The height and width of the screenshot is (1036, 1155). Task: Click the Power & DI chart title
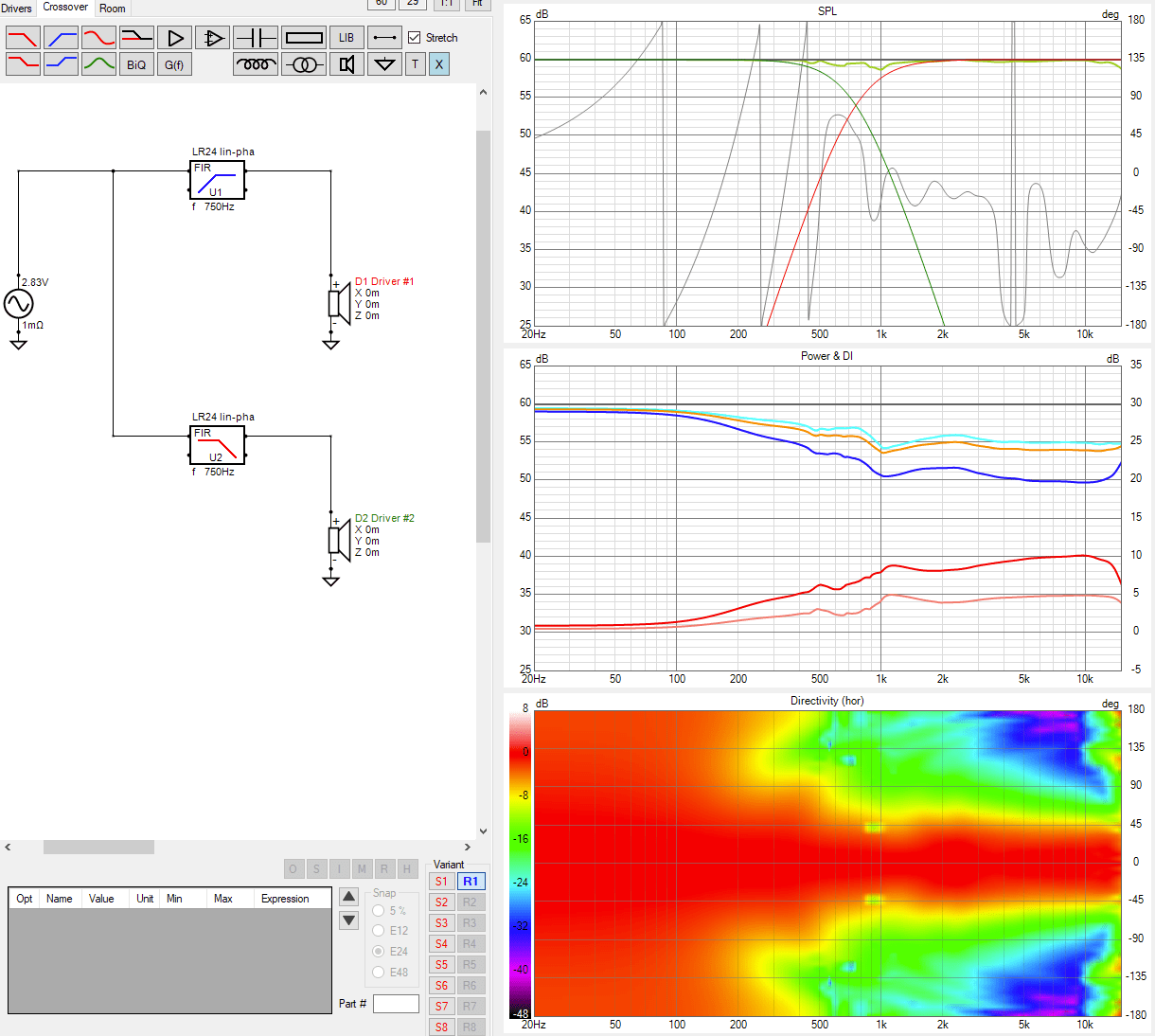tap(826, 356)
